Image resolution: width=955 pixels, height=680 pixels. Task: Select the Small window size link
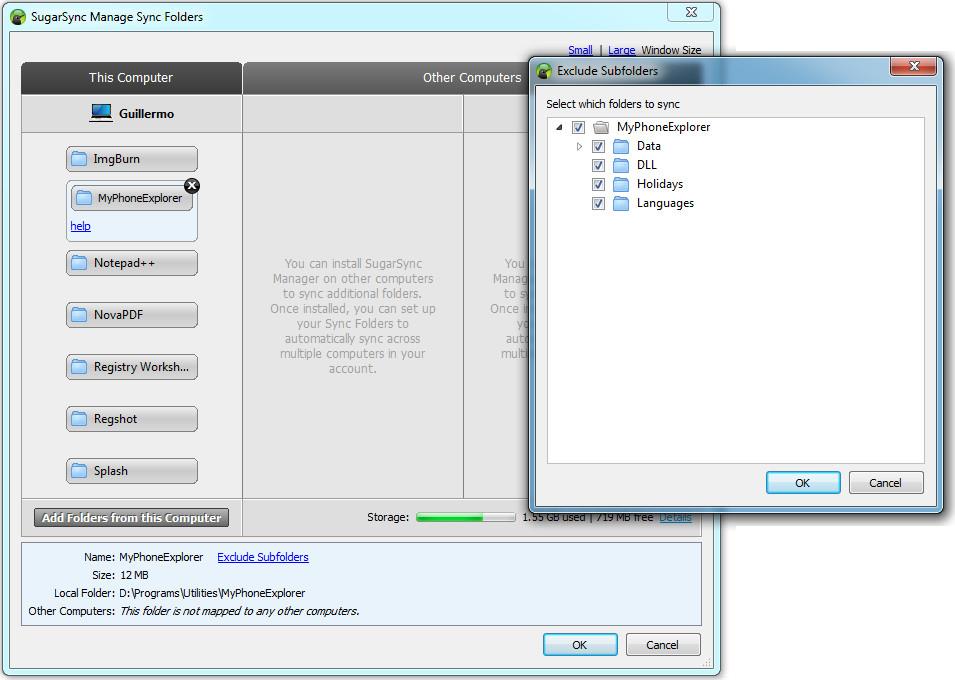click(580, 50)
